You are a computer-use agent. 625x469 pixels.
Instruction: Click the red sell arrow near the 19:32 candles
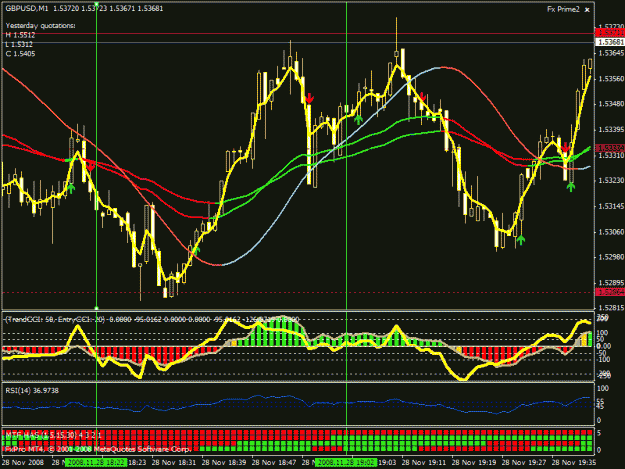(565, 147)
